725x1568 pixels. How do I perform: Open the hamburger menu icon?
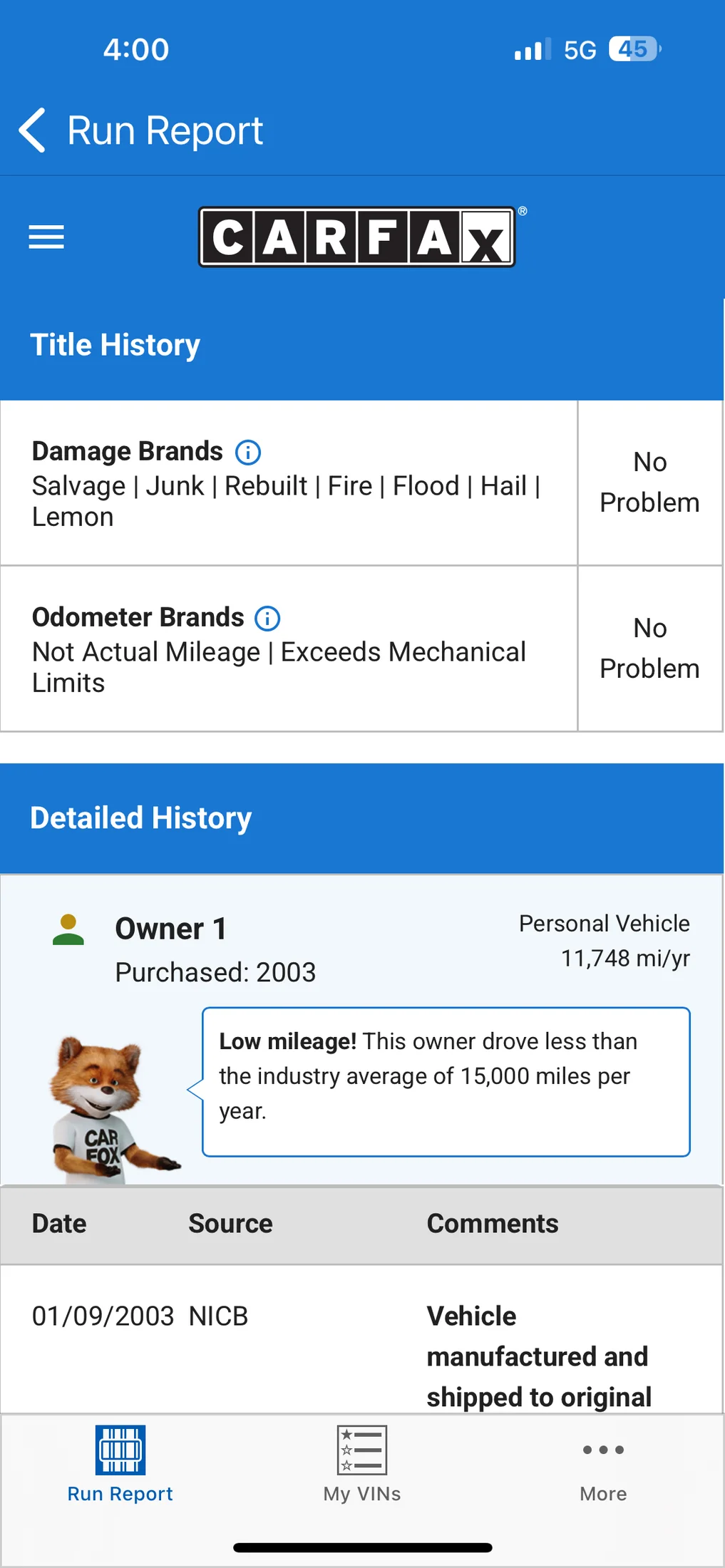coord(46,237)
